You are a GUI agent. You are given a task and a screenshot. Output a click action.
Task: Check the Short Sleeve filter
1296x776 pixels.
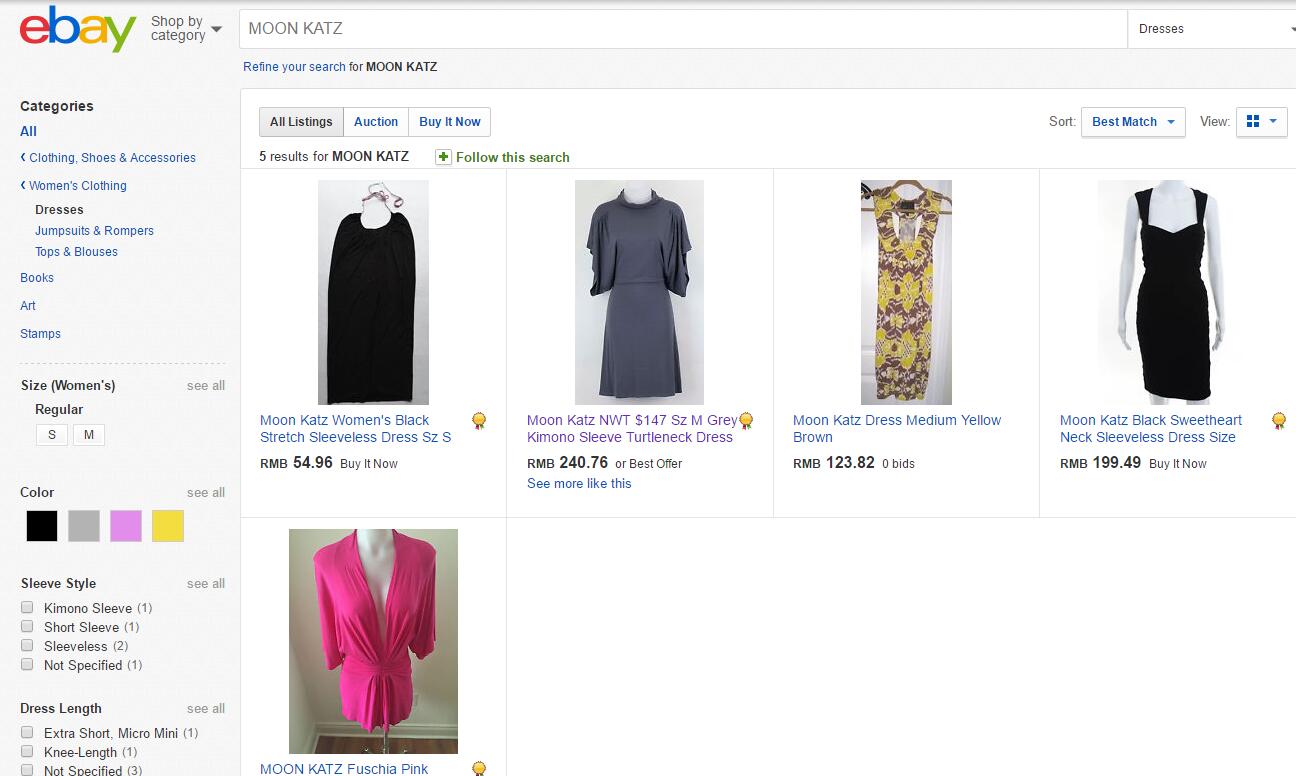click(27, 627)
